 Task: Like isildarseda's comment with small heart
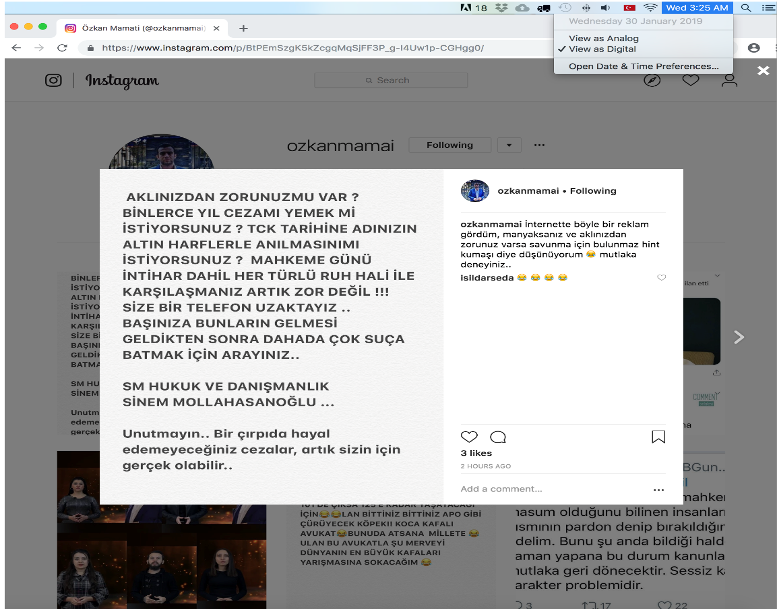[661, 277]
